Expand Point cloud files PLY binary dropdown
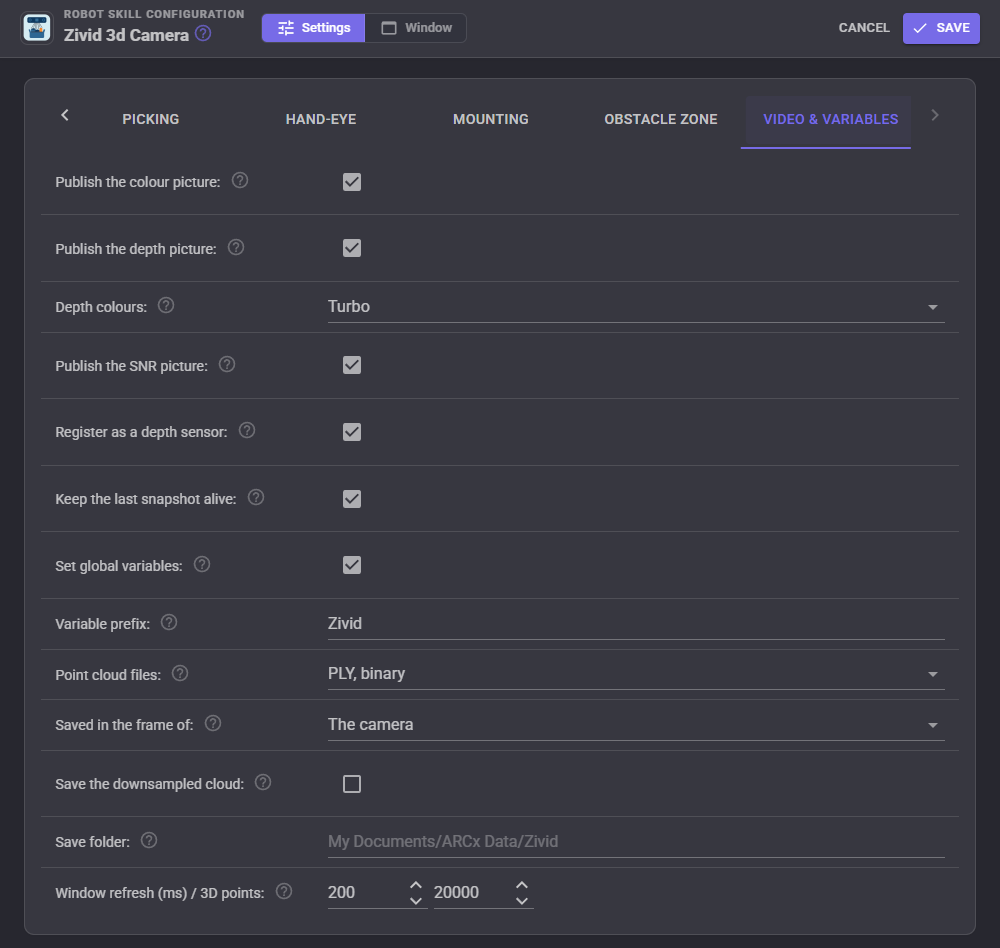1000x948 pixels. (x=636, y=674)
